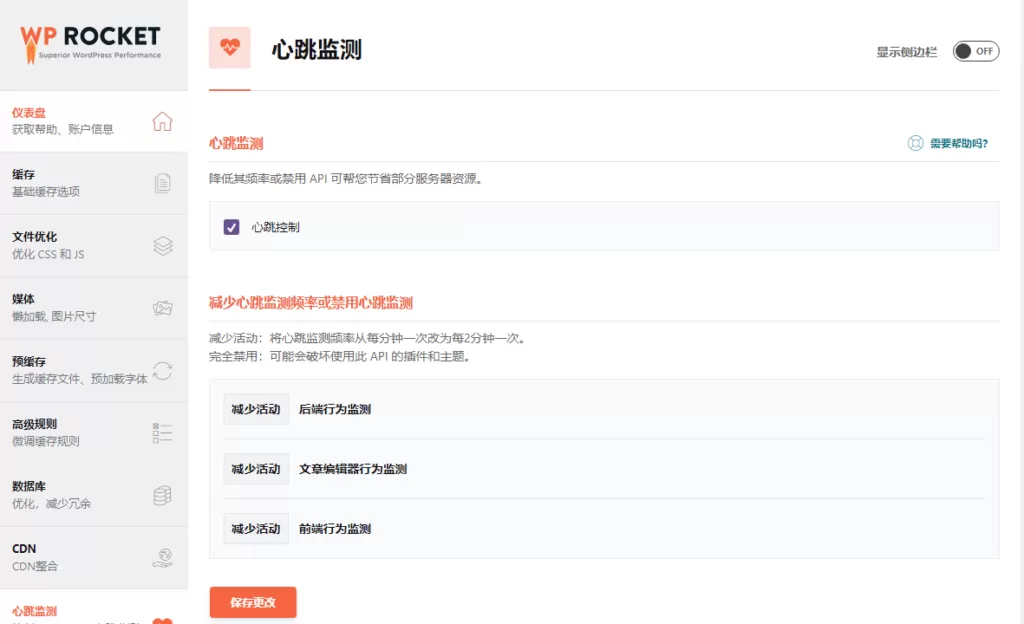
Task: Click the heartbeat icon next to 心跳监测 title
Action: [x=231, y=44]
